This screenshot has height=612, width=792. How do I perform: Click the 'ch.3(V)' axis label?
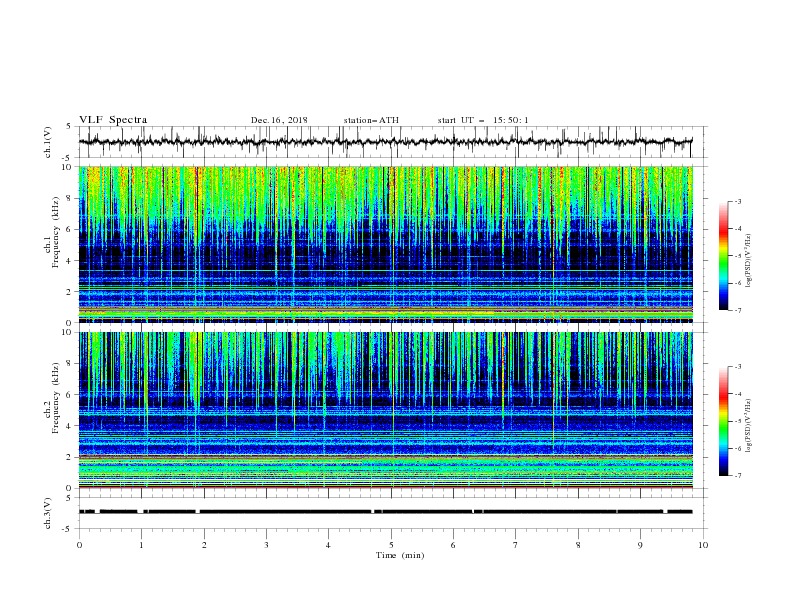pyautogui.click(x=48, y=513)
